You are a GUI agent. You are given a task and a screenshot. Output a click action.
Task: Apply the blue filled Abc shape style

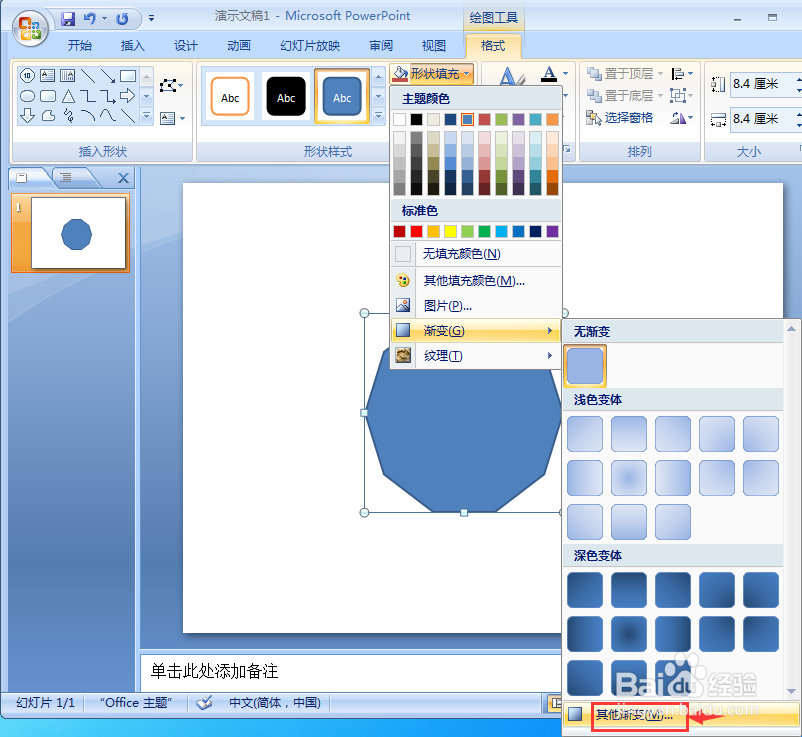[342, 97]
